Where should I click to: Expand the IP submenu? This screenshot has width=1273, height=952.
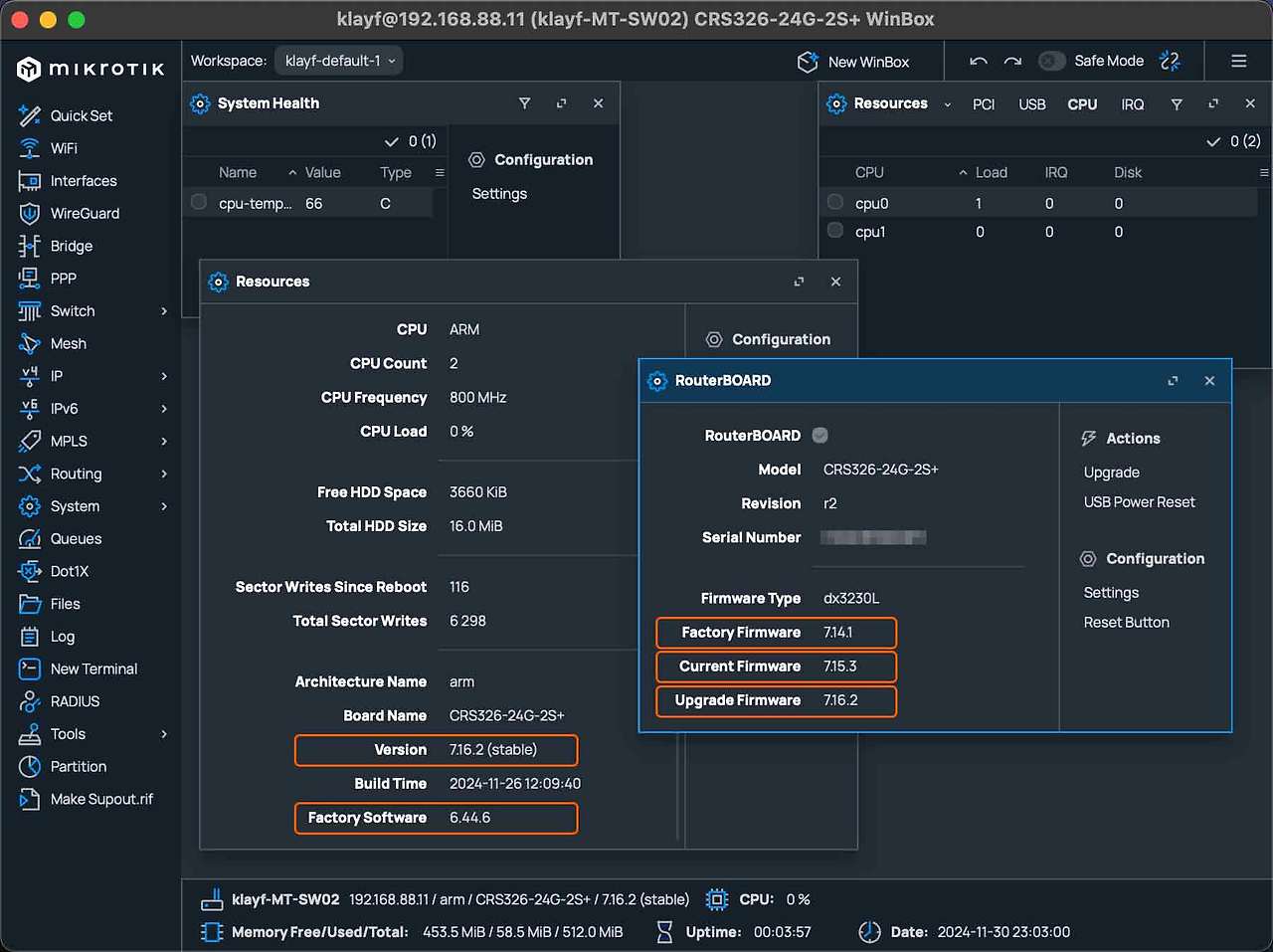(164, 376)
